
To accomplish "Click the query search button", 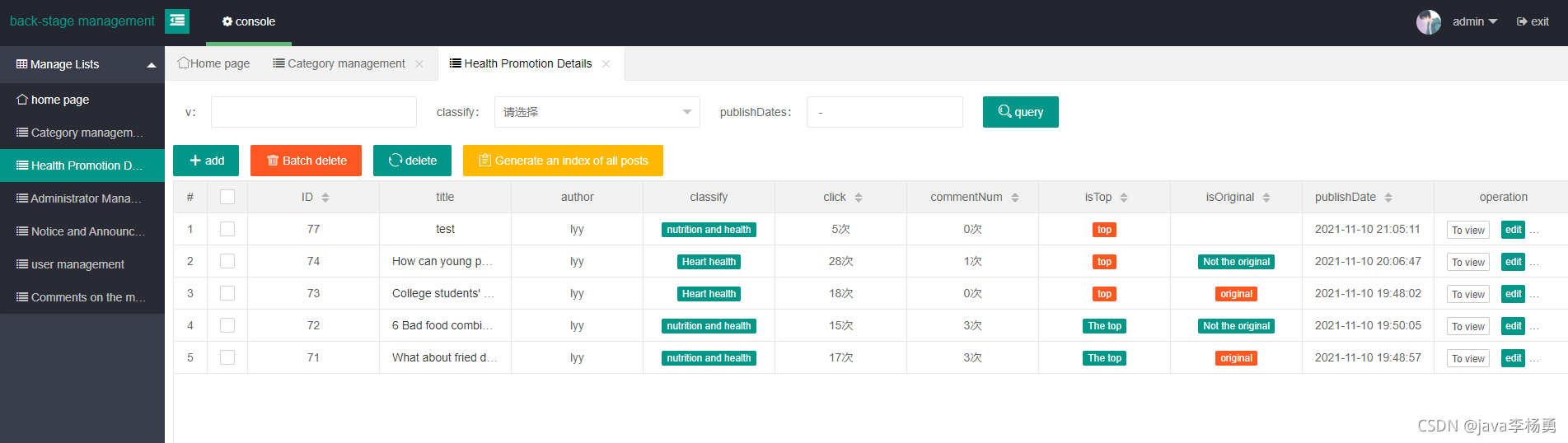I will (x=1020, y=112).
